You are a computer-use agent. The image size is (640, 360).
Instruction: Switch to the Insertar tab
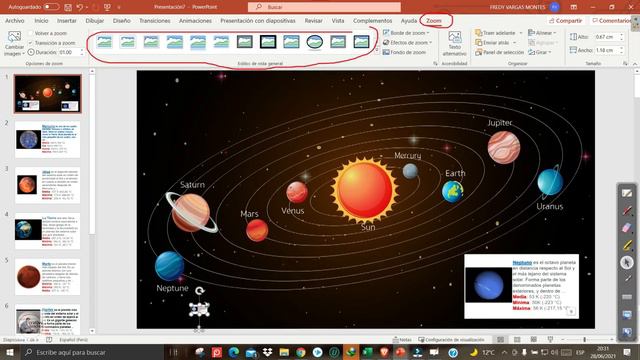click(67, 20)
